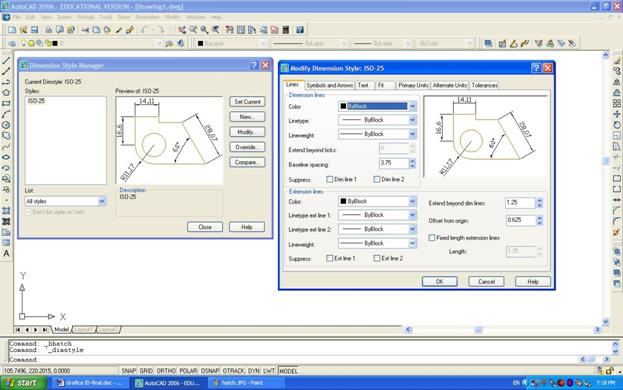Click the Undo arrow icon
The height and width of the screenshot is (390, 623).
144,30
